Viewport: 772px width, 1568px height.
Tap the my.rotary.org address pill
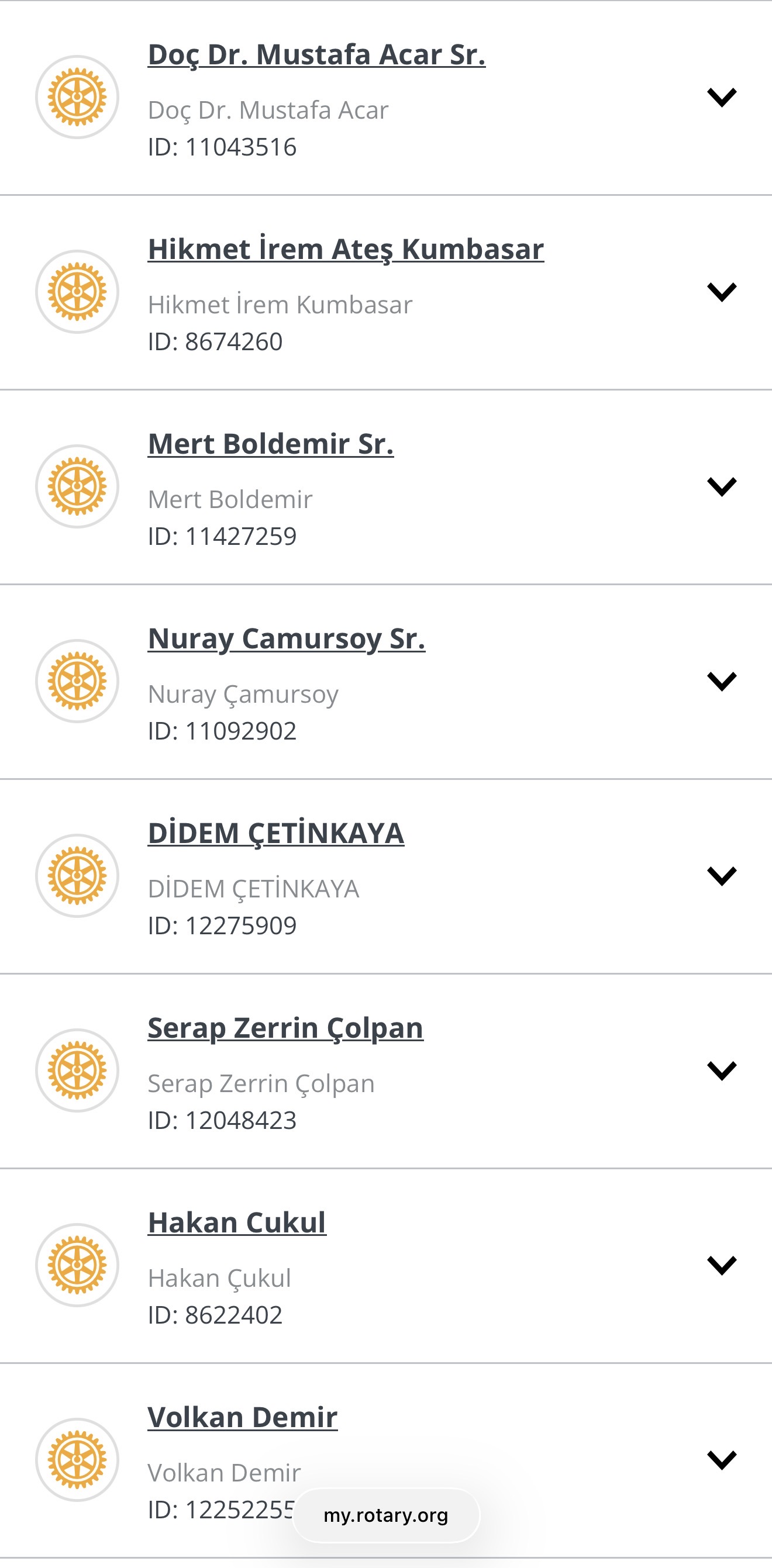pyautogui.click(x=386, y=1515)
